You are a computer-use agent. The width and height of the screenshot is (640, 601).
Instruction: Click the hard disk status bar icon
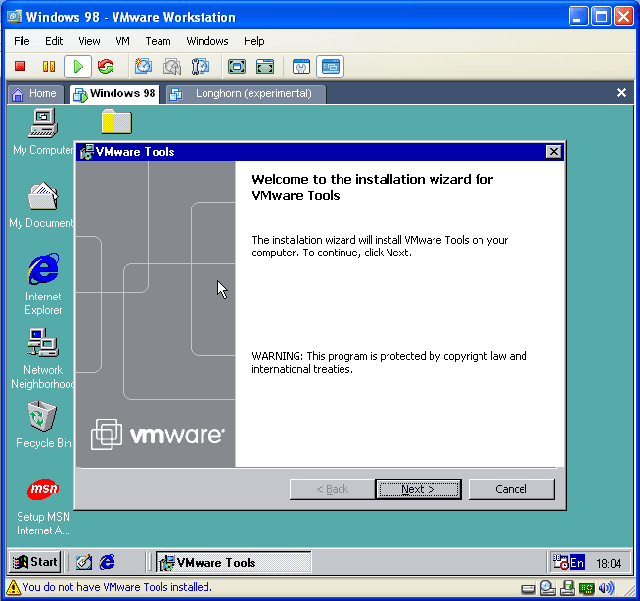point(529,588)
